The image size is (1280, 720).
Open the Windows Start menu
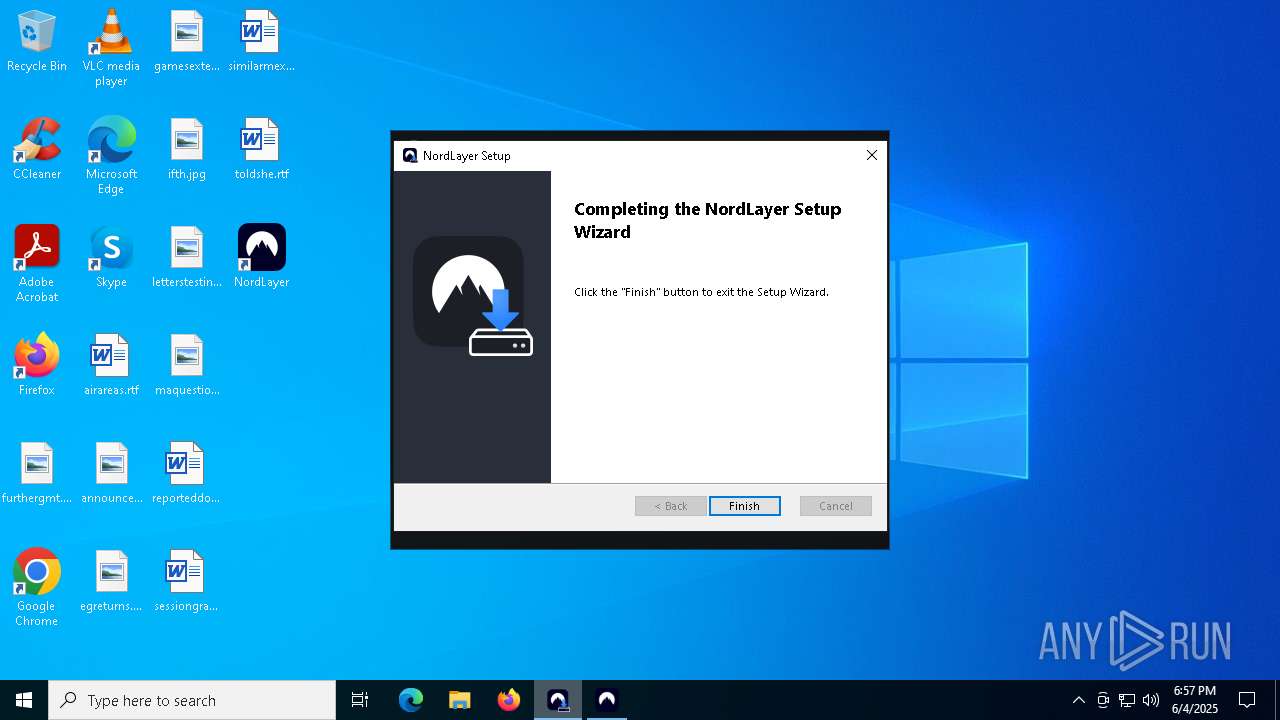point(24,700)
